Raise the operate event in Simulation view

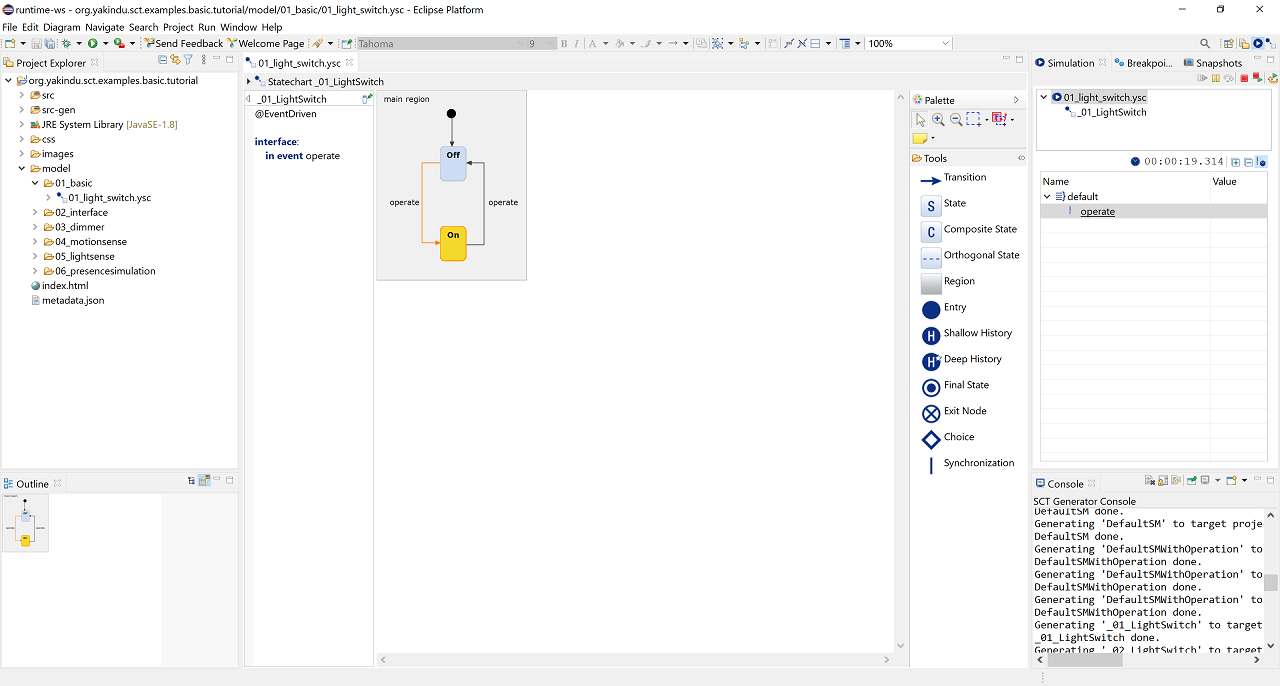1097,211
